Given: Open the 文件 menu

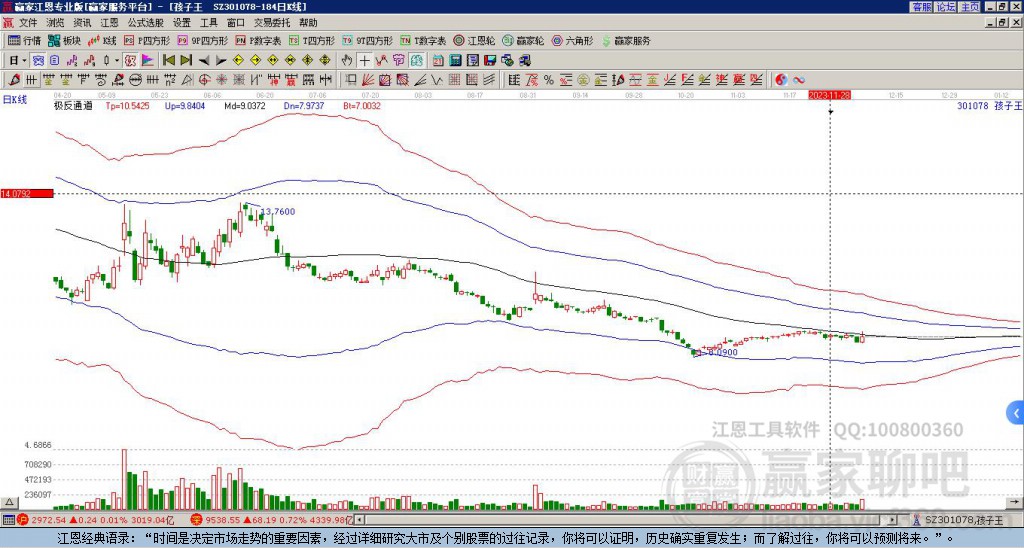Looking at the screenshot, I should click(28, 23).
